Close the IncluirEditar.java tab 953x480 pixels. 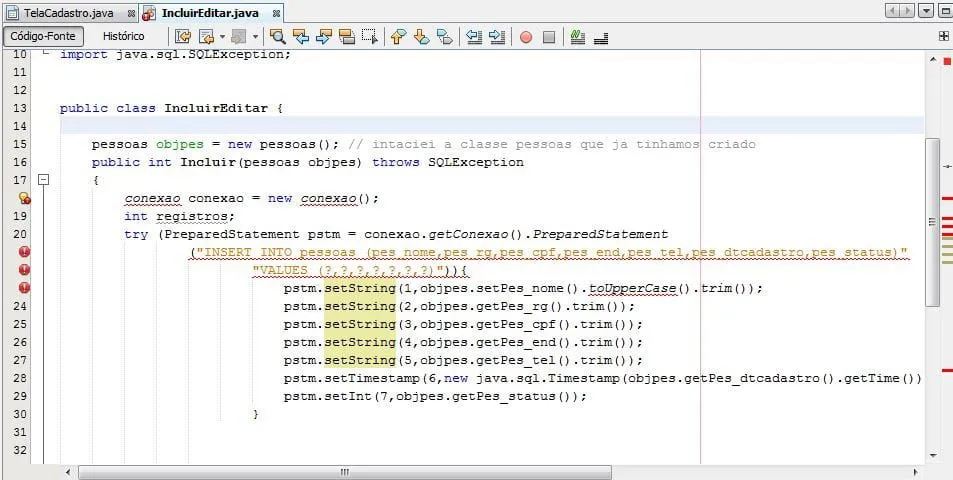(276, 13)
